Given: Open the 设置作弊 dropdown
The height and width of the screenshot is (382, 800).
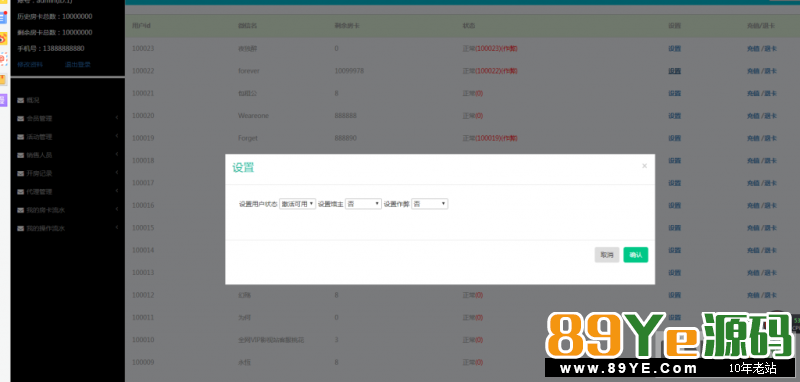Looking at the screenshot, I should (x=430, y=204).
